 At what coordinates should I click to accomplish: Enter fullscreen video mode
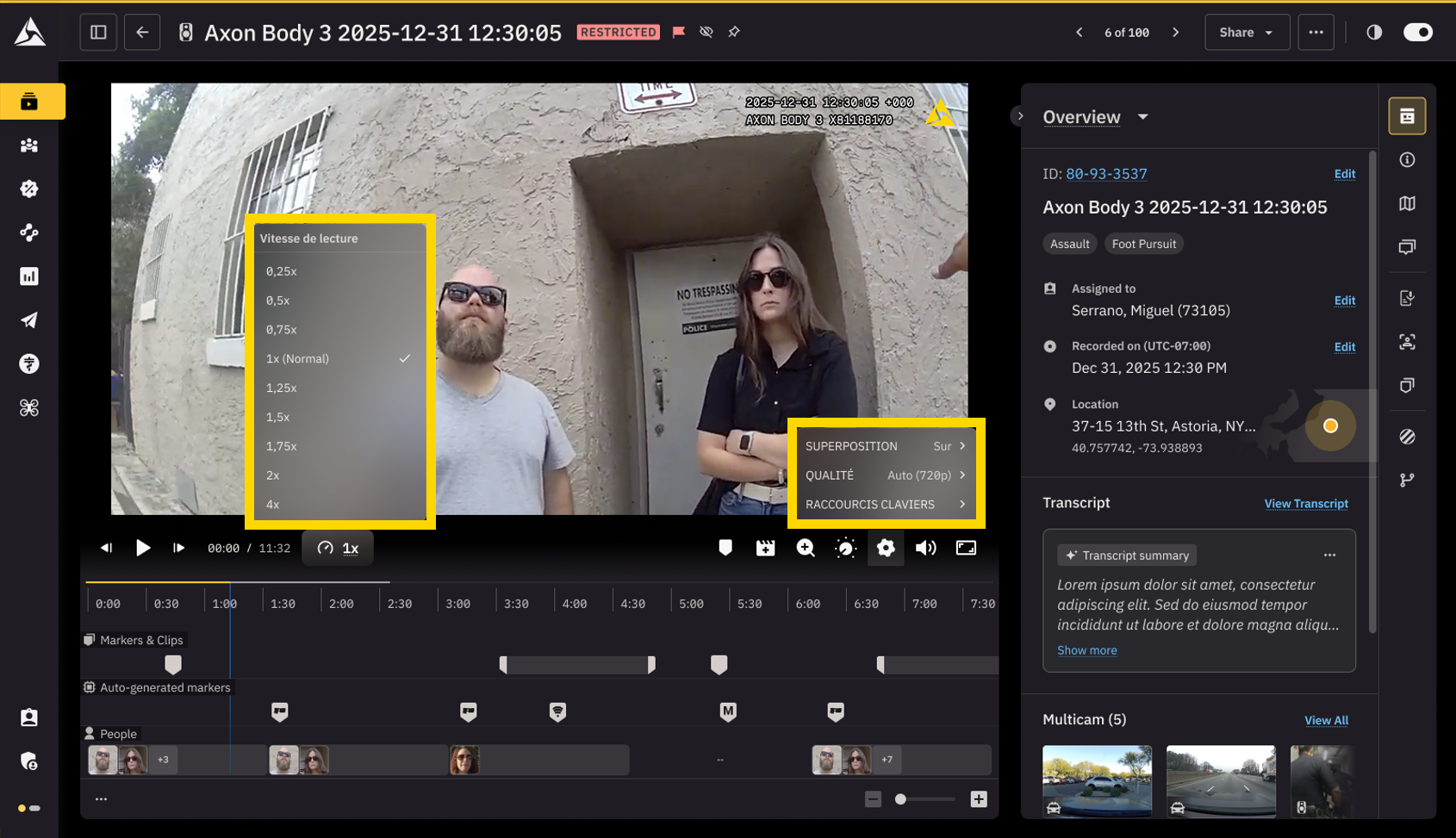point(966,548)
